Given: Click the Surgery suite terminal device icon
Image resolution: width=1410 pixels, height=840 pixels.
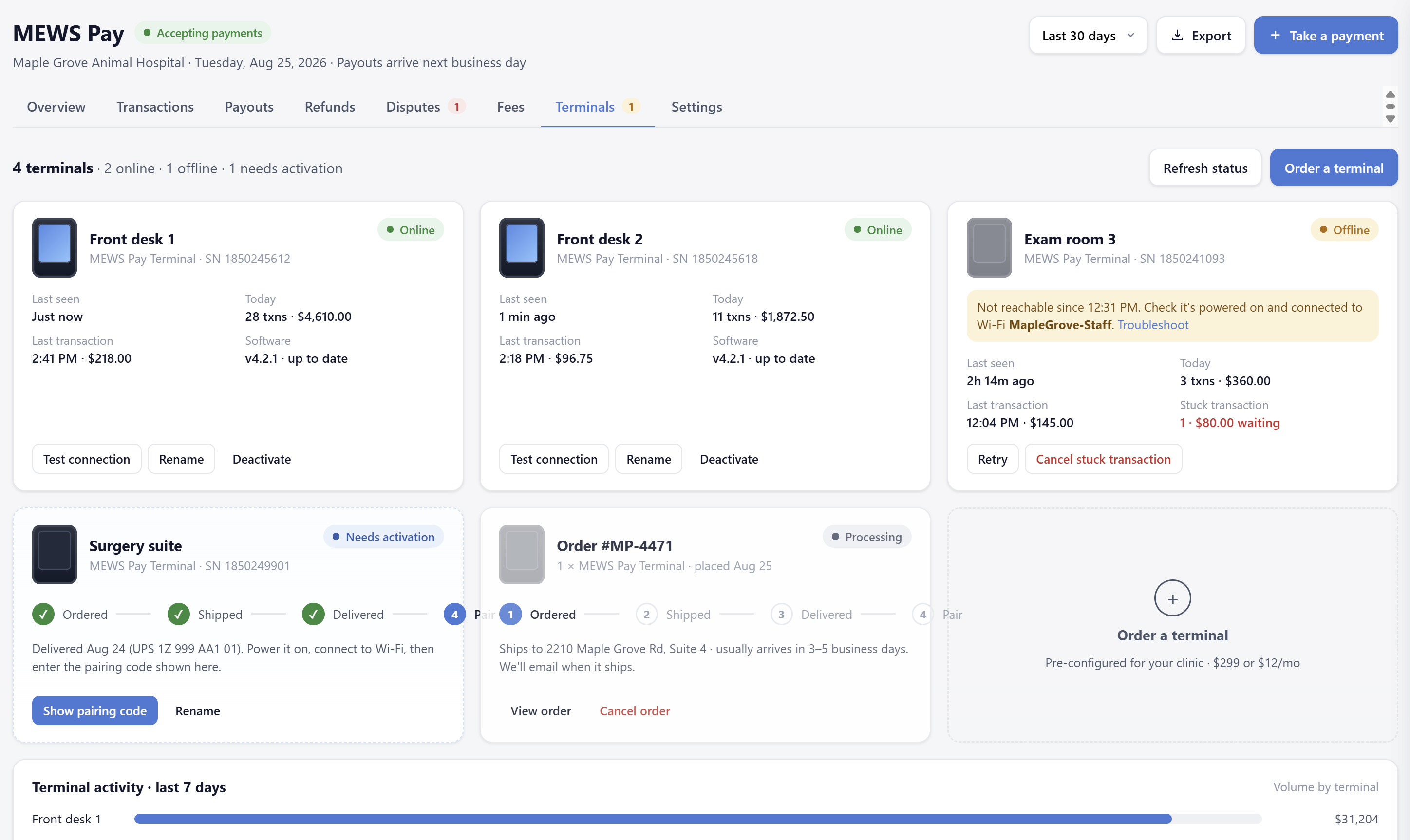Looking at the screenshot, I should coord(55,554).
